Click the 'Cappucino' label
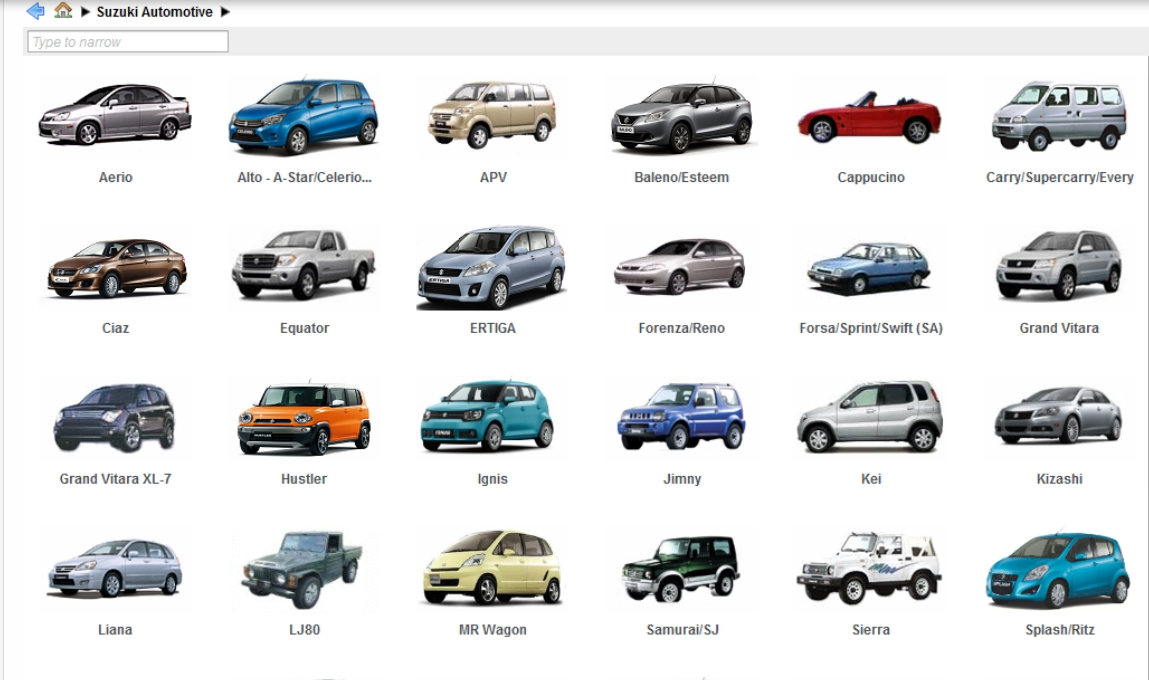 (871, 177)
